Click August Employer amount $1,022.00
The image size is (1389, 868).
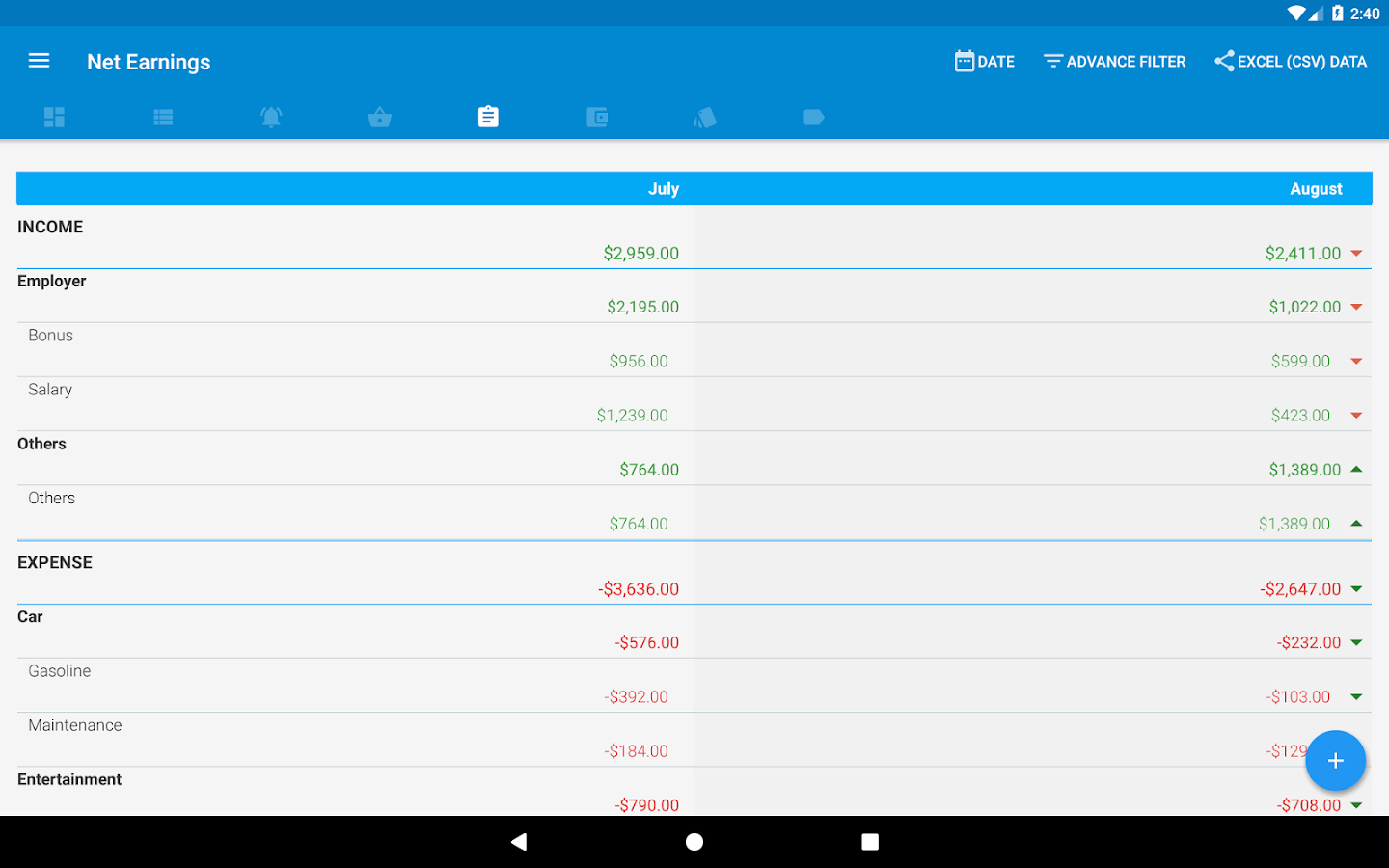coord(1305,307)
